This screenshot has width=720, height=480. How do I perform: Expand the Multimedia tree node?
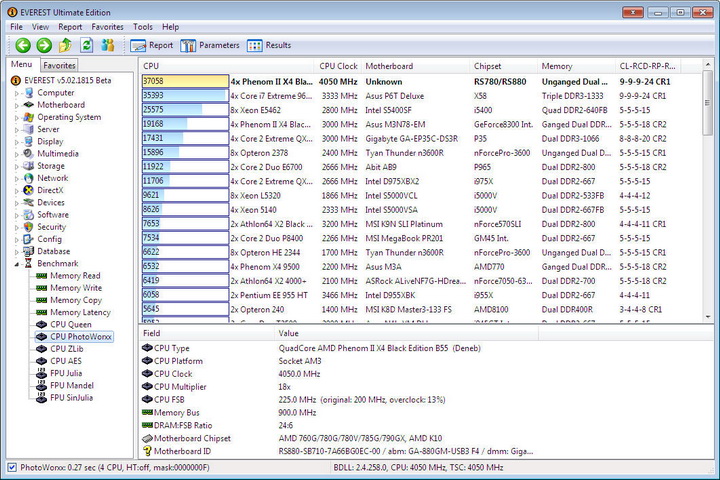(17, 154)
